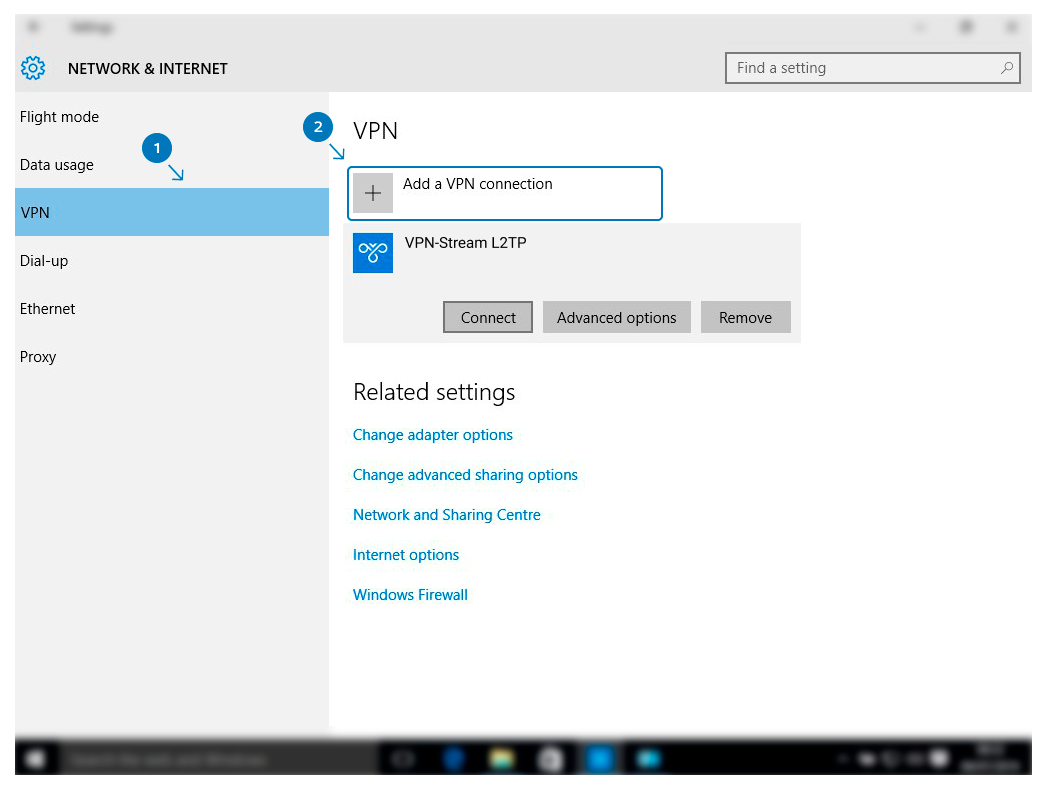Open Change adapter options link

[x=433, y=435]
